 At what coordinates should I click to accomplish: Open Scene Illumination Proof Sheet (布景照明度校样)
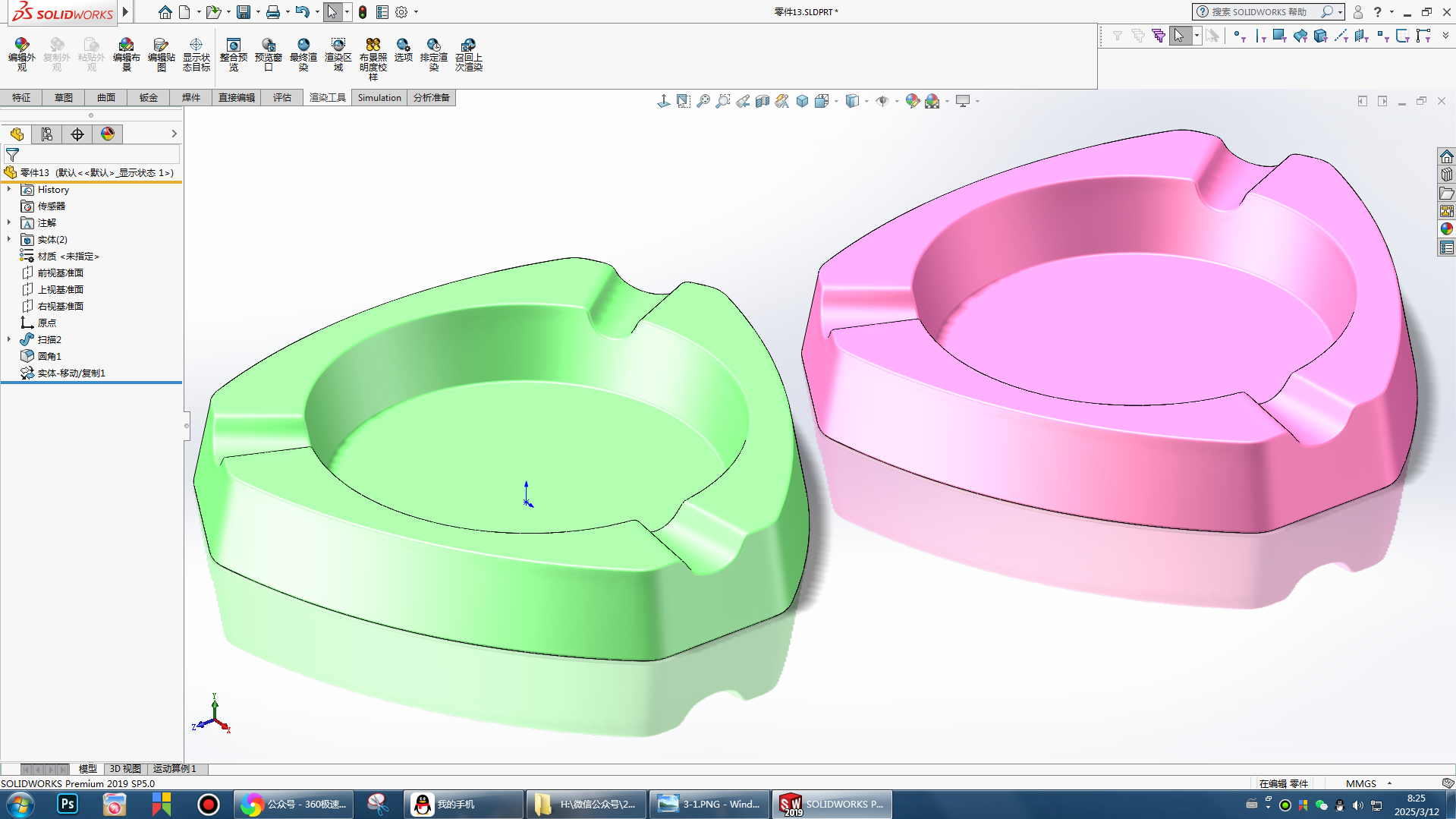tap(373, 59)
